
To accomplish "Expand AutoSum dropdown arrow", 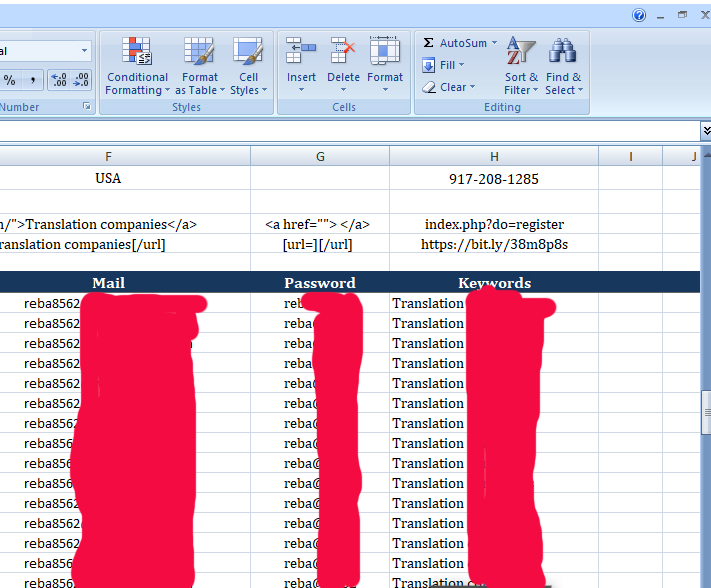I will (494, 43).
